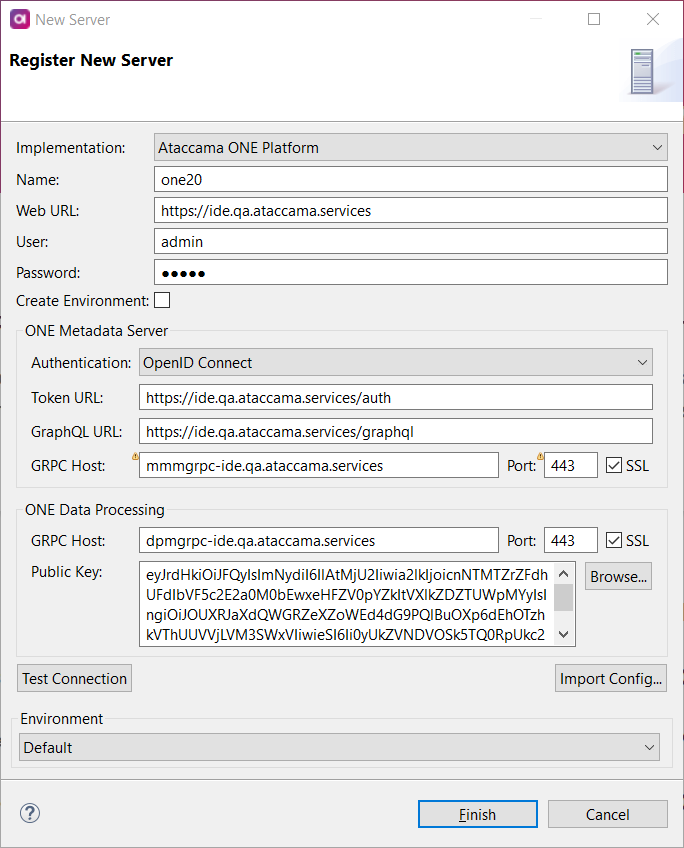Disable SSL for Data Processing GRPC connection
Screen dimensions: 684x848
614,540
